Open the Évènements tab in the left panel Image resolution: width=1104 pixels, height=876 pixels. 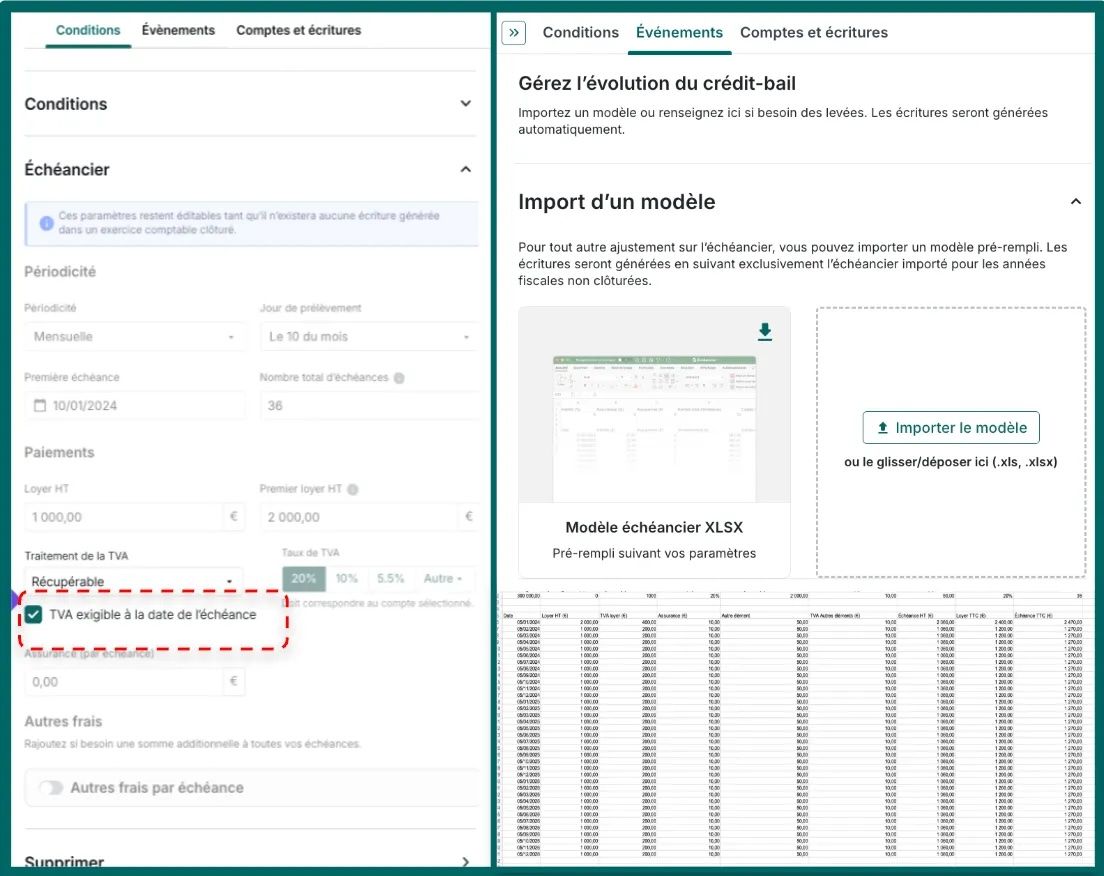(178, 30)
